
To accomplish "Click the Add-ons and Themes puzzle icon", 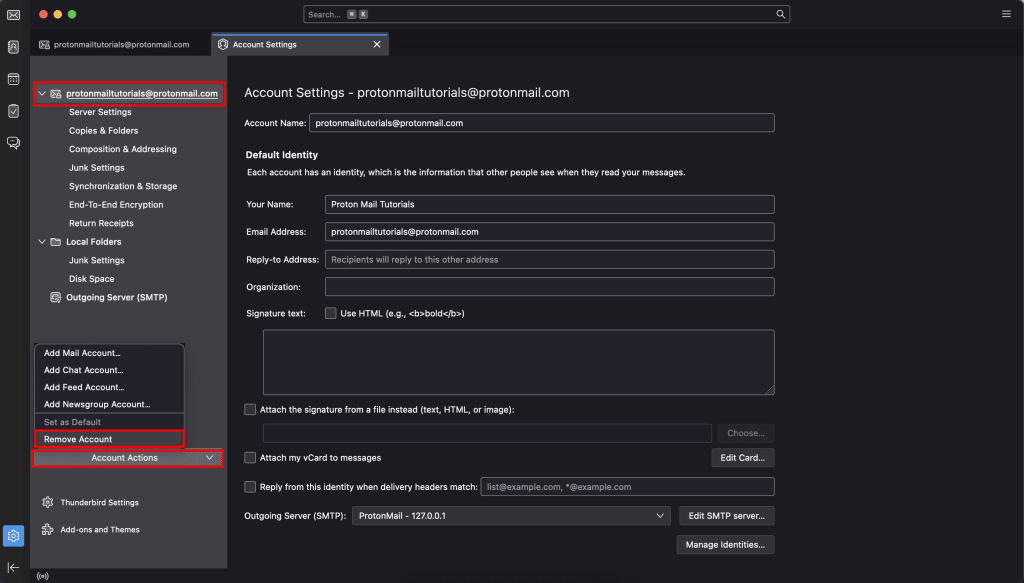I will tap(48, 529).
